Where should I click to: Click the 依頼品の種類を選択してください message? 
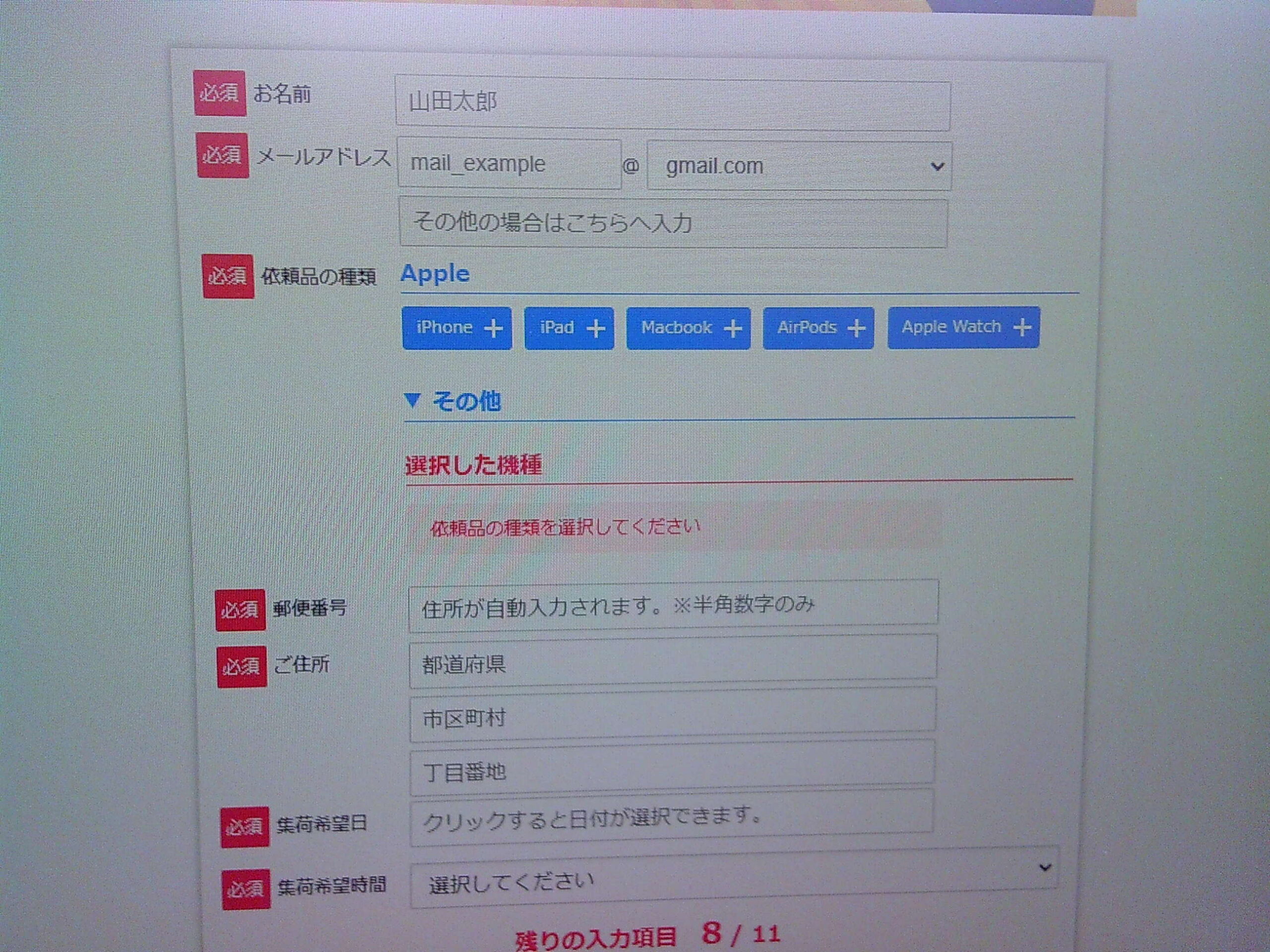(566, 528)
